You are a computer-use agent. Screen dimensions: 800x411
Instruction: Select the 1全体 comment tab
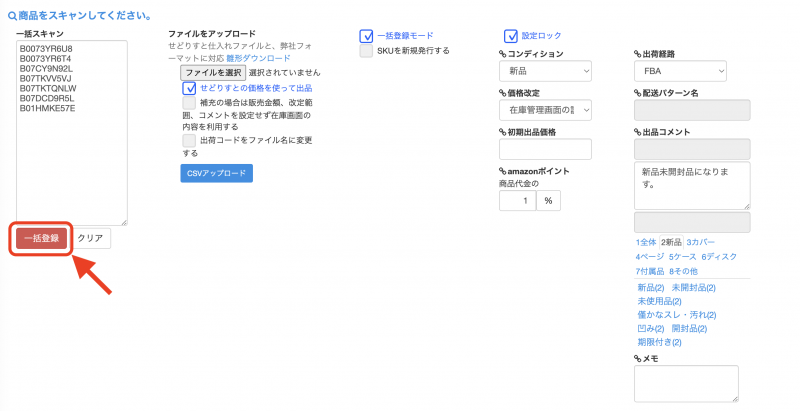[646, 242]
